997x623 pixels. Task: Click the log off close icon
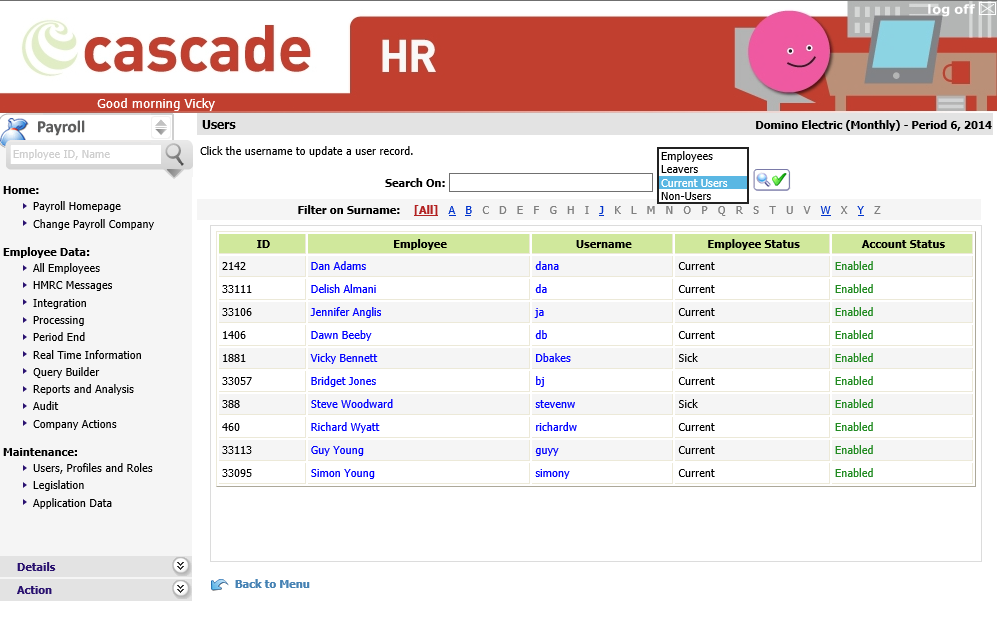pyautogui.click(x=987, y=8)
